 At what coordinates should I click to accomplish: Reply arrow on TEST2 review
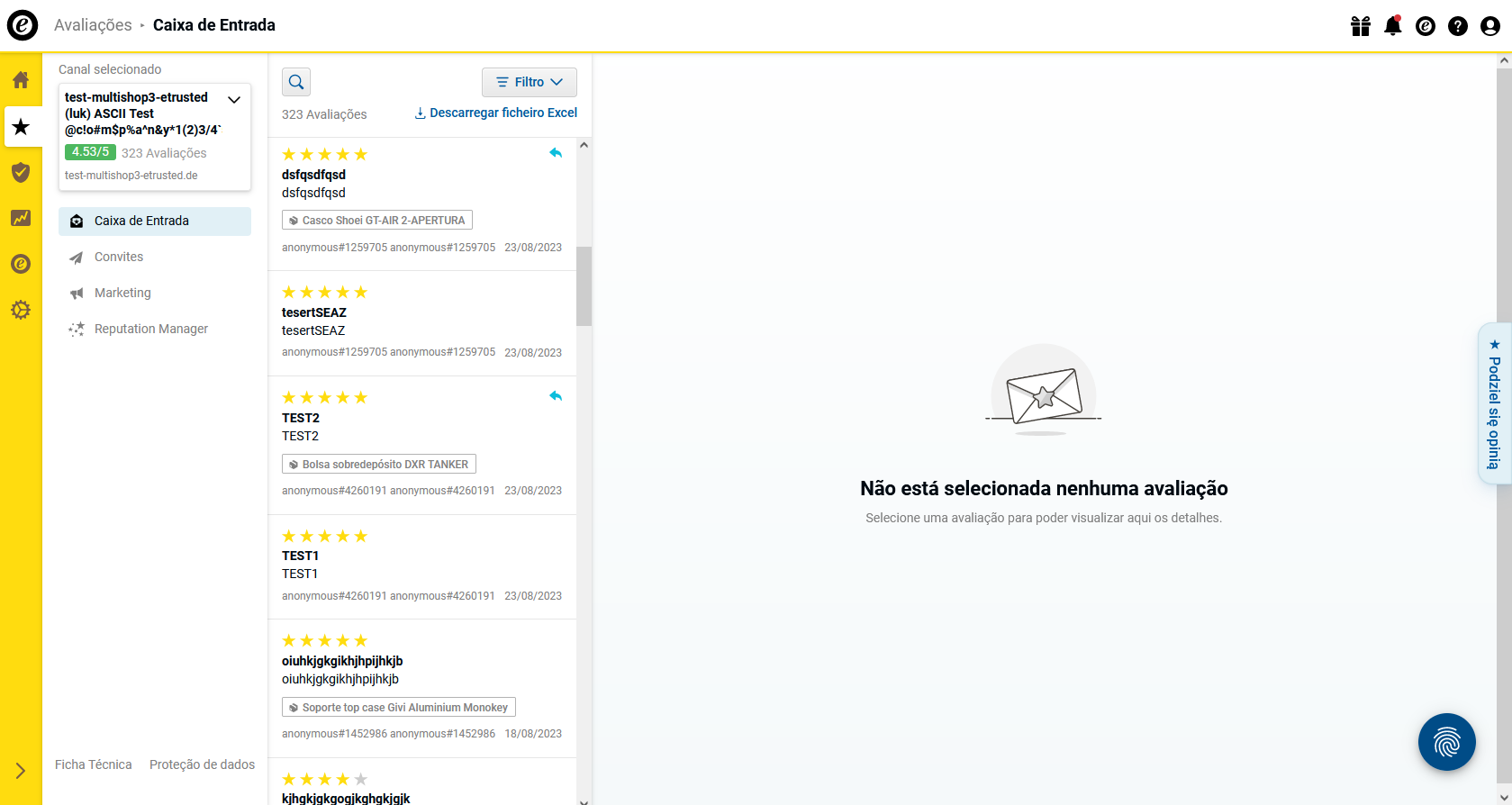click(x=556, y=396)
